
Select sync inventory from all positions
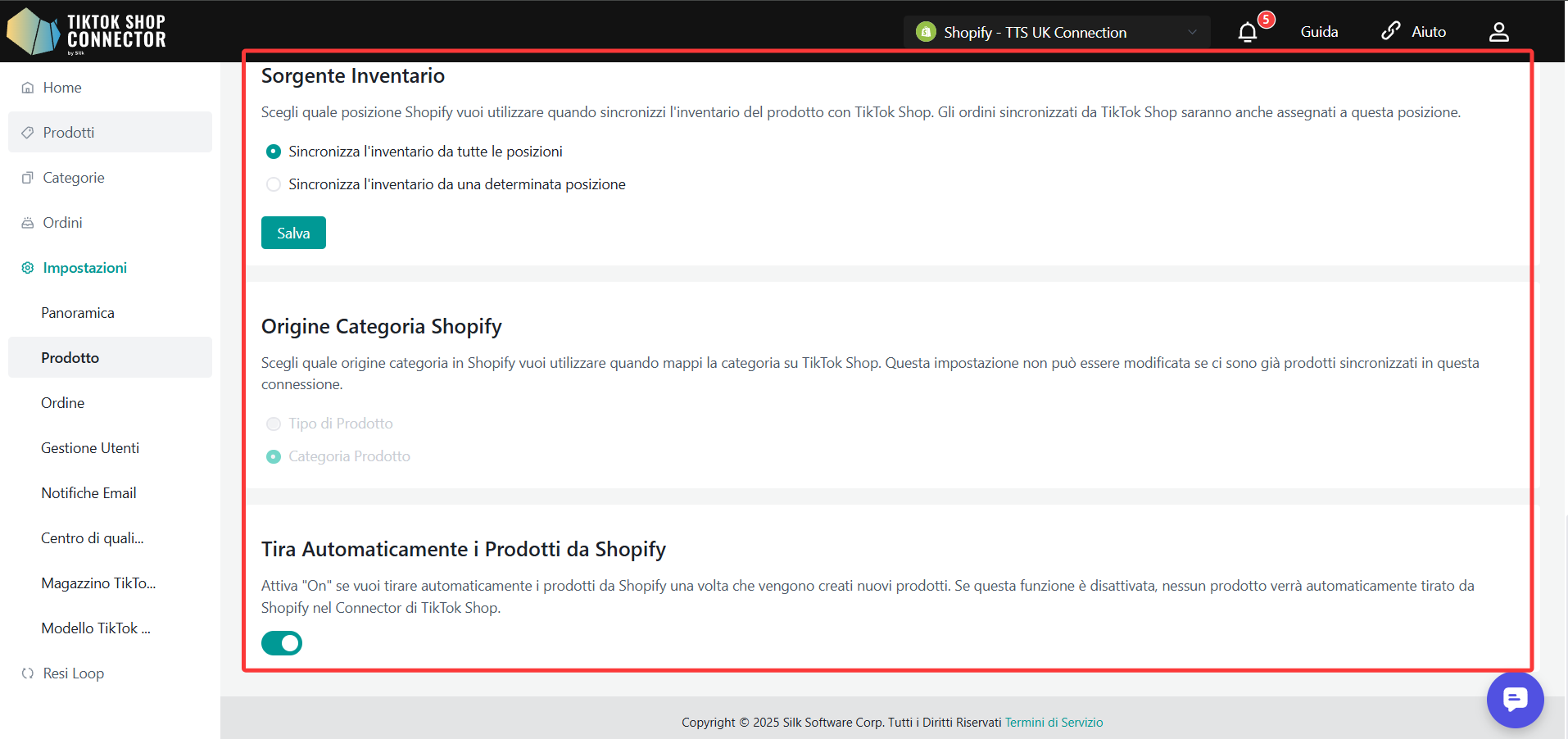pyautogui.click(x=274, y=152)
